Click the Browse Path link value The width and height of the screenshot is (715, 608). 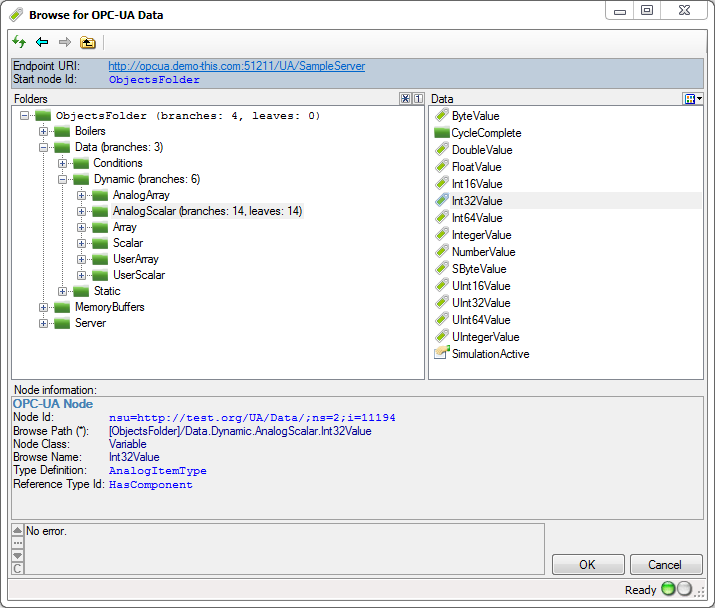tap(240, 431)
